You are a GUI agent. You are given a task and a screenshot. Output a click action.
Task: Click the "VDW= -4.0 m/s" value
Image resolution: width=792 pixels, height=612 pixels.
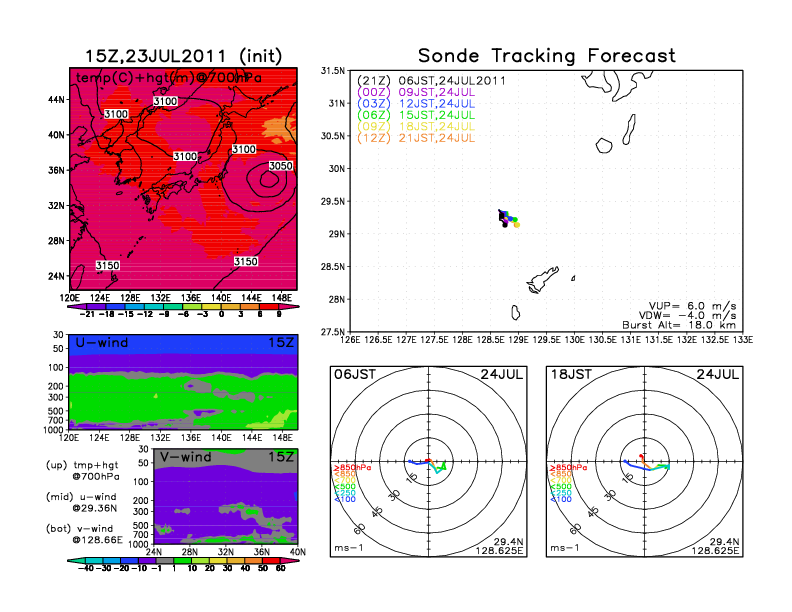pyautogui.click(x=687, y=316)
